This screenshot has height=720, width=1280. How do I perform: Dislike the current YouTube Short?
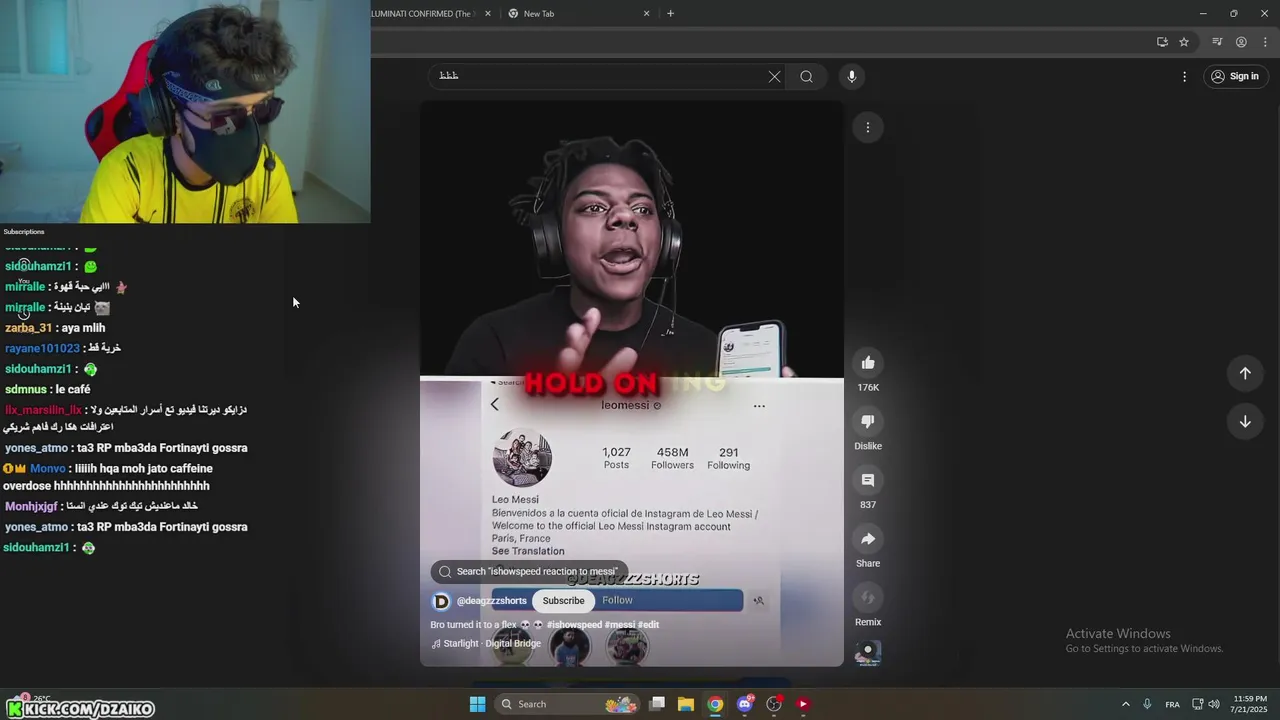(868, 421)
